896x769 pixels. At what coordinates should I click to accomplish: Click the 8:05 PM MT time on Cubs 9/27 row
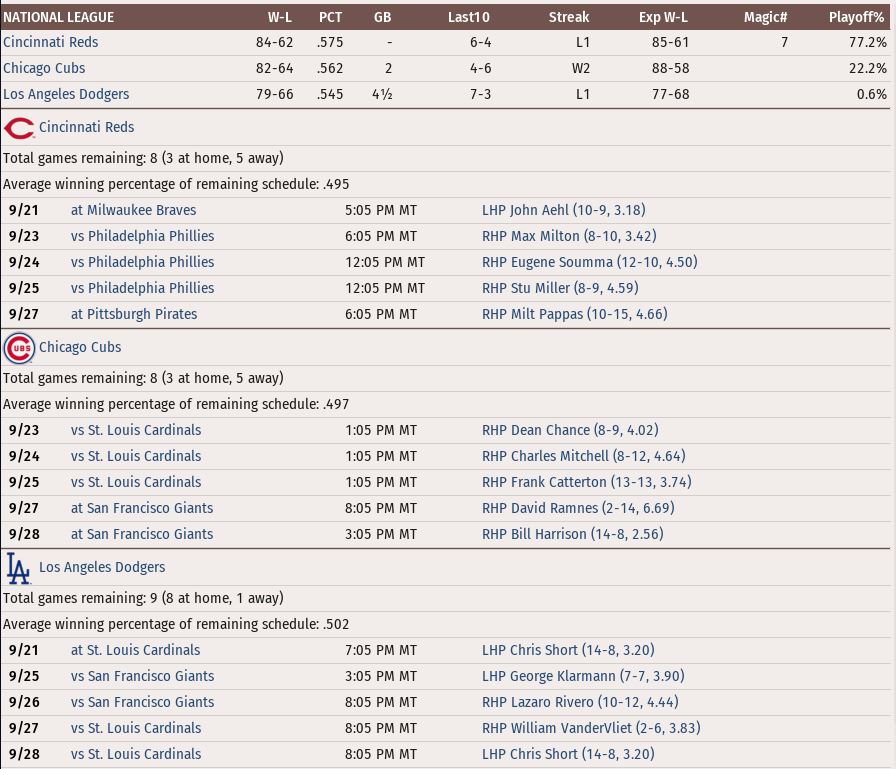[381, 508]
